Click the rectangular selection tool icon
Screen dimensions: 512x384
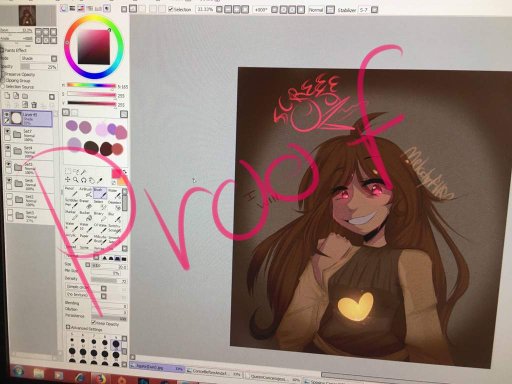coord(68,171)
